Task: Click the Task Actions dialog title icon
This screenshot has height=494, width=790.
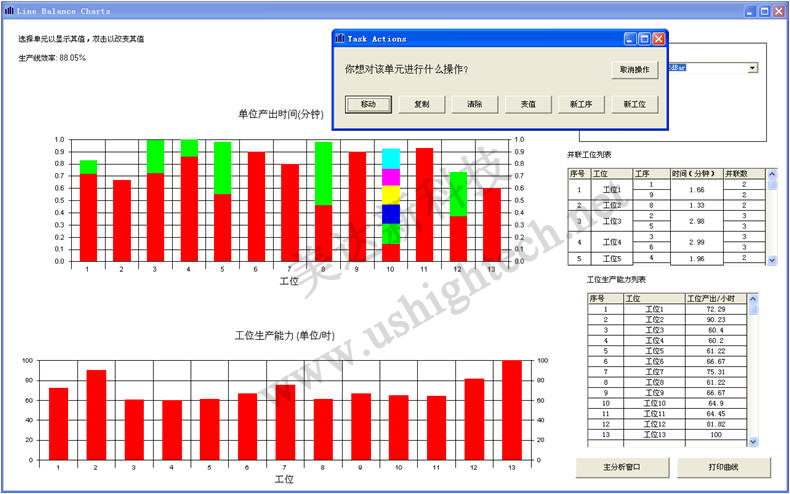Action: click(340, 39)
